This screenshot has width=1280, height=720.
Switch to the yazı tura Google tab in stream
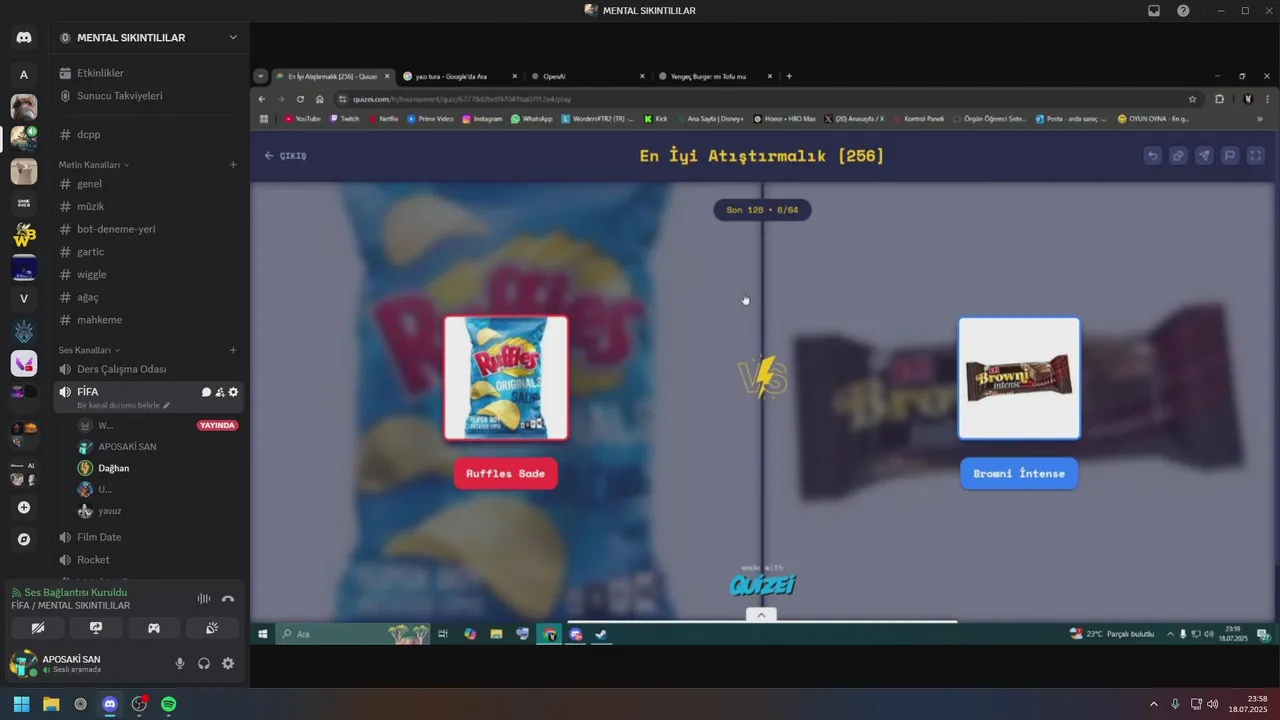(461, 76)
